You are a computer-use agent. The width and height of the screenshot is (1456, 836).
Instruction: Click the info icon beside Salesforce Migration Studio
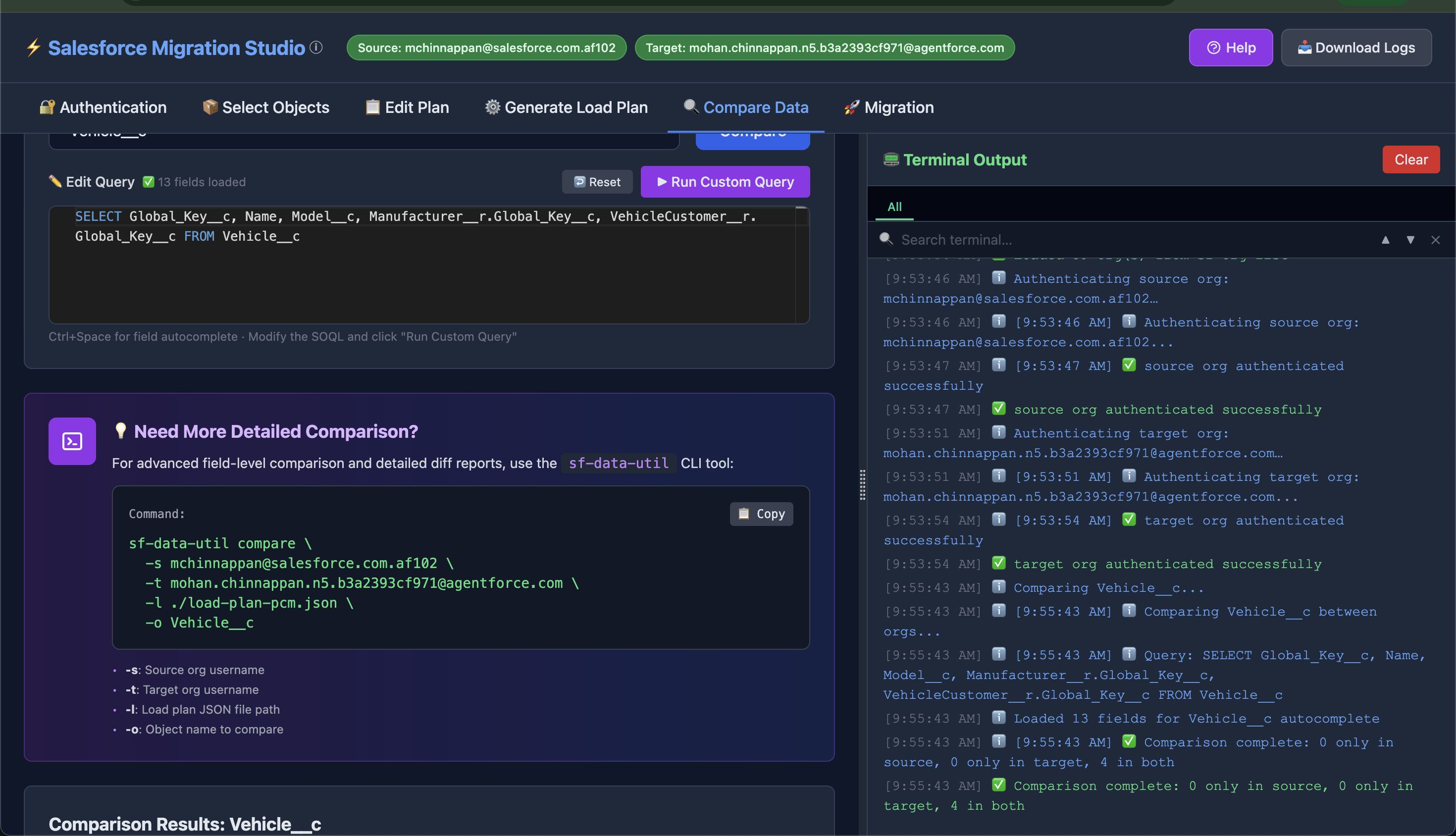(x=316, y=47)
